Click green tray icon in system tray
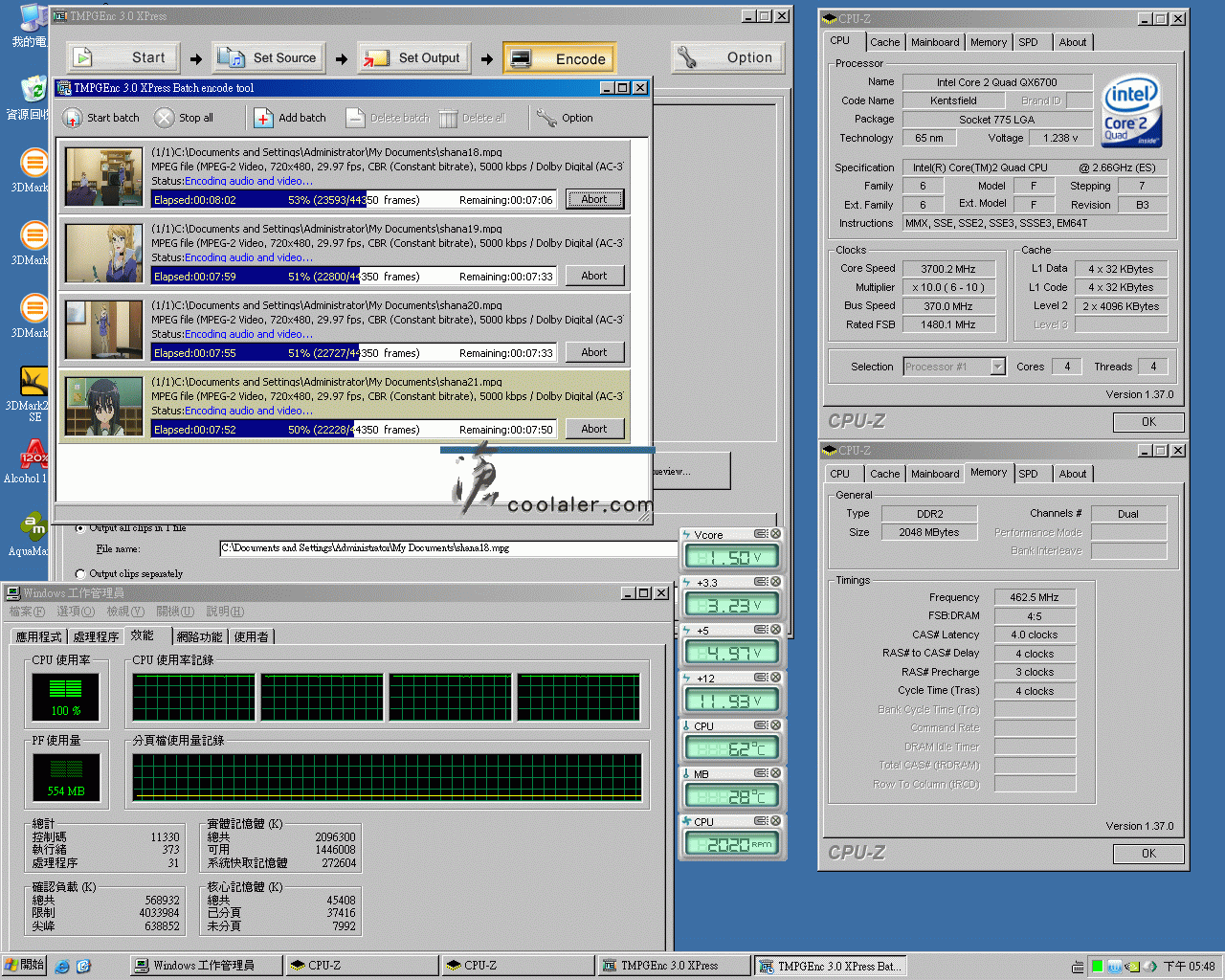Viewport: 1225px width, 980px height. click(1097, 967)
